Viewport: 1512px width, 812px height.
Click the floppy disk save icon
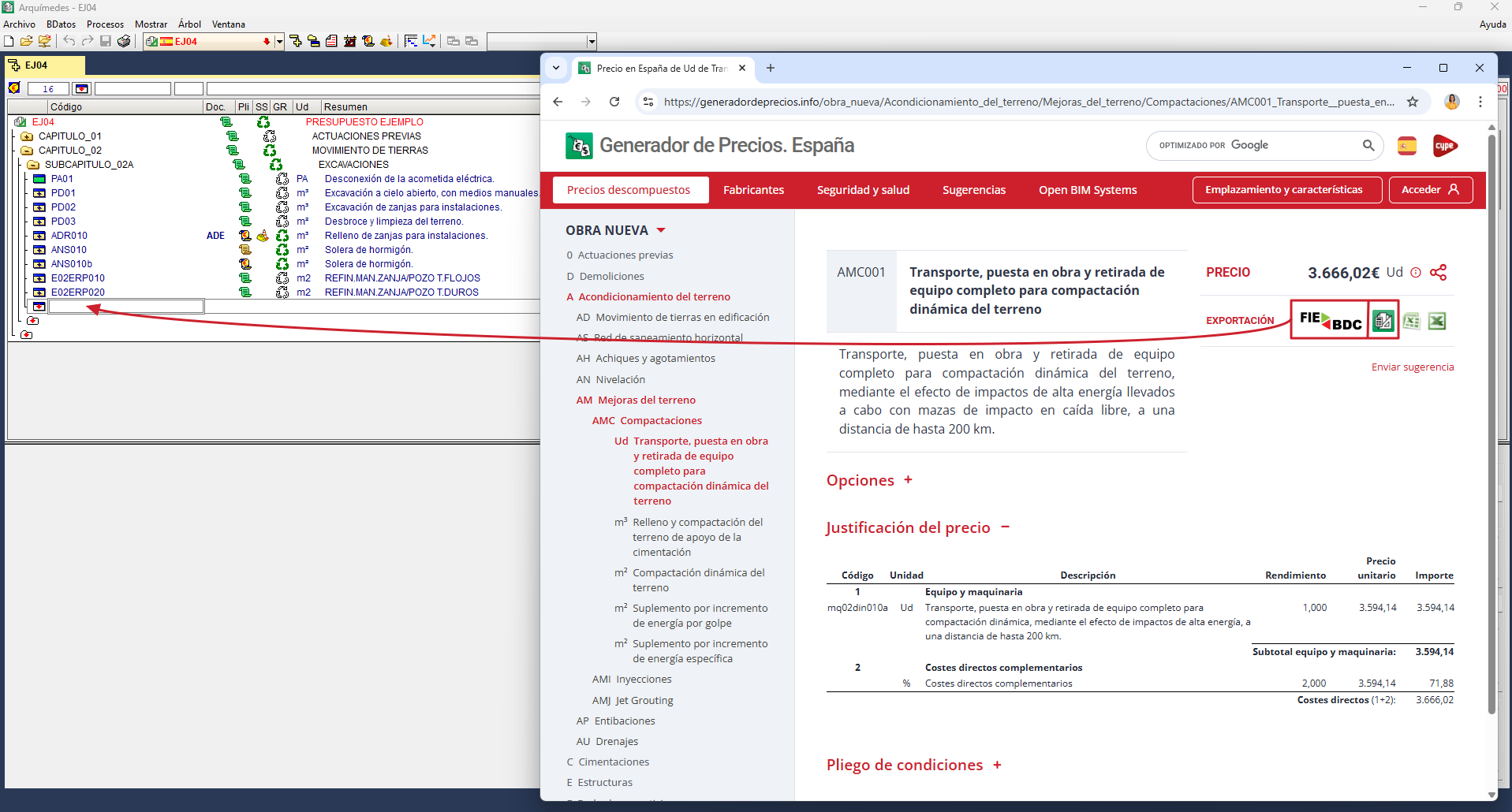tap(106, 41)
